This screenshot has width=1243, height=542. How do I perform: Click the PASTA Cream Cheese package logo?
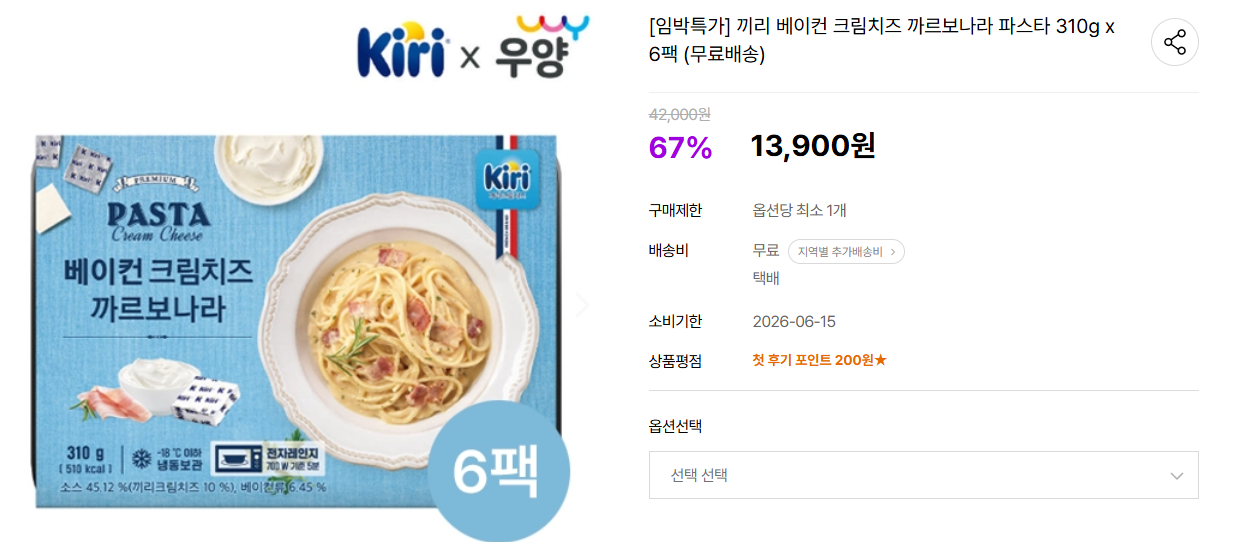158,218
